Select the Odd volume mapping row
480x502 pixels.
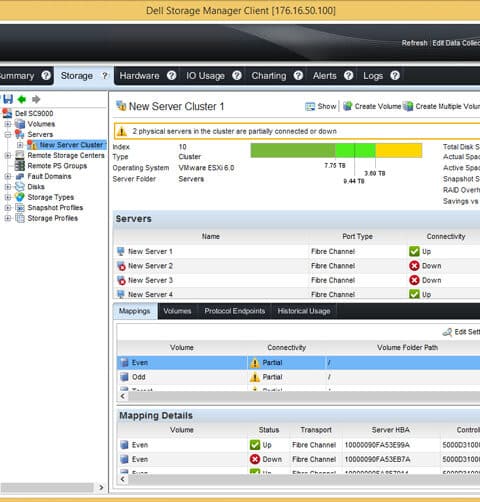pyautogui.click(x=298, y=377)
